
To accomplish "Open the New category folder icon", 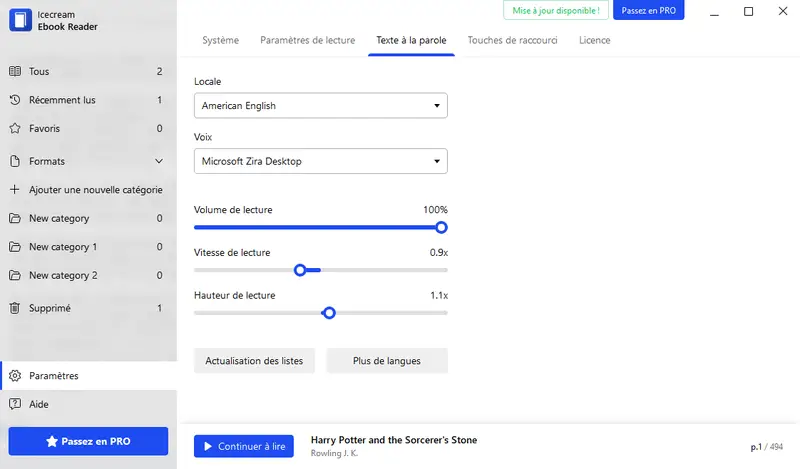I will [15, 218].
